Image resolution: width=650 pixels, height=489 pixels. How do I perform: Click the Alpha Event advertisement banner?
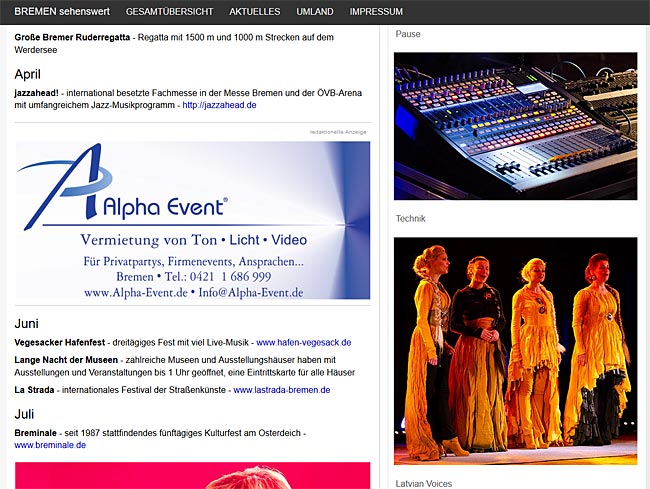193,220
